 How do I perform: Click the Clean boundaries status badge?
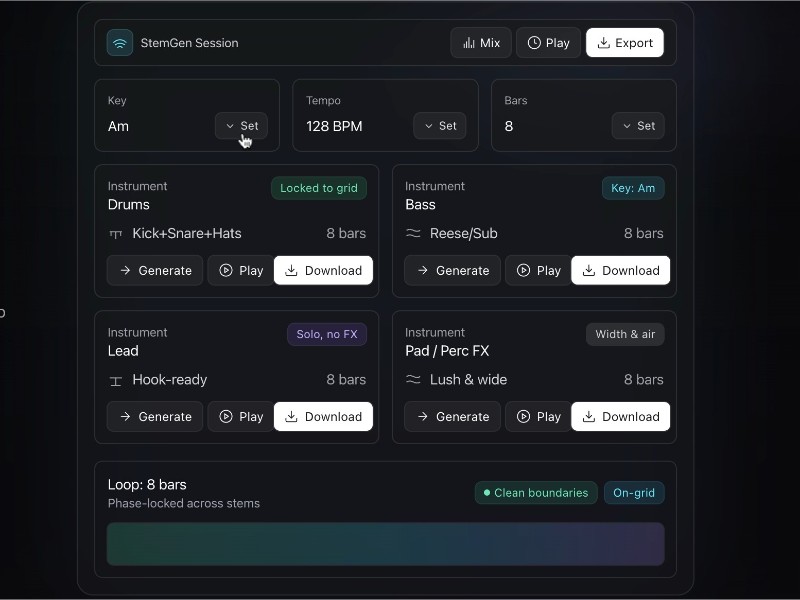tap(536, 493)
